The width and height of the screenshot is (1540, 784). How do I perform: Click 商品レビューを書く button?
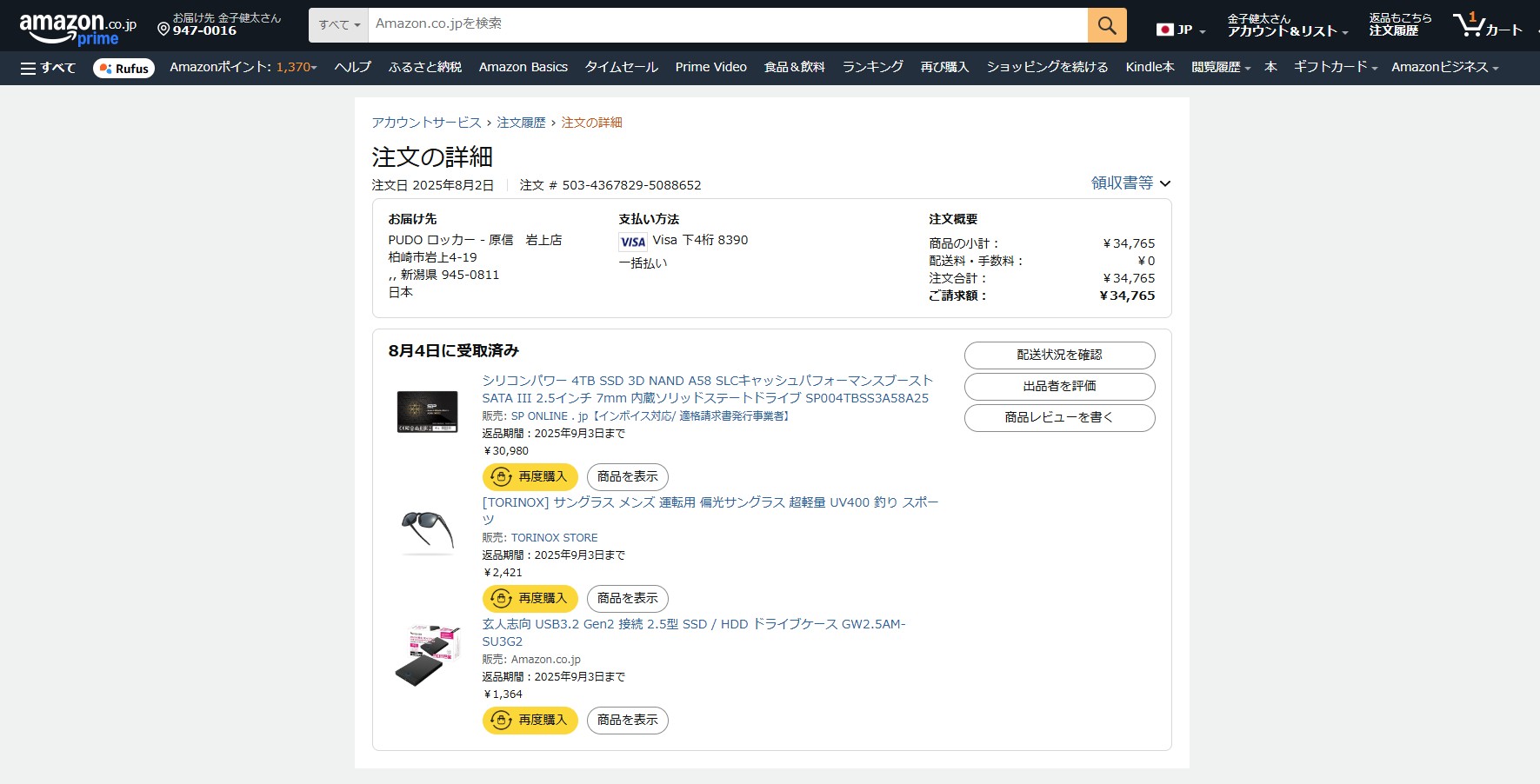pyautogui.click(x=1059, y=418)
